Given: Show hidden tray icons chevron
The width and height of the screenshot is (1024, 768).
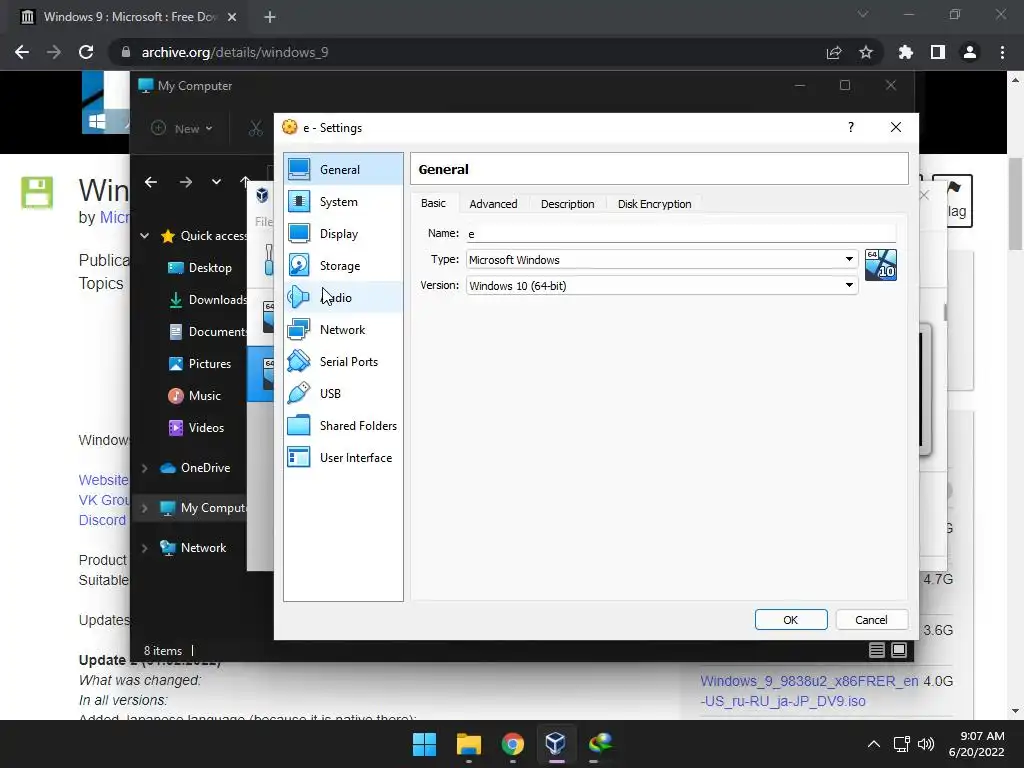Looking at the screenshot, I should click(x=874, y=744).
